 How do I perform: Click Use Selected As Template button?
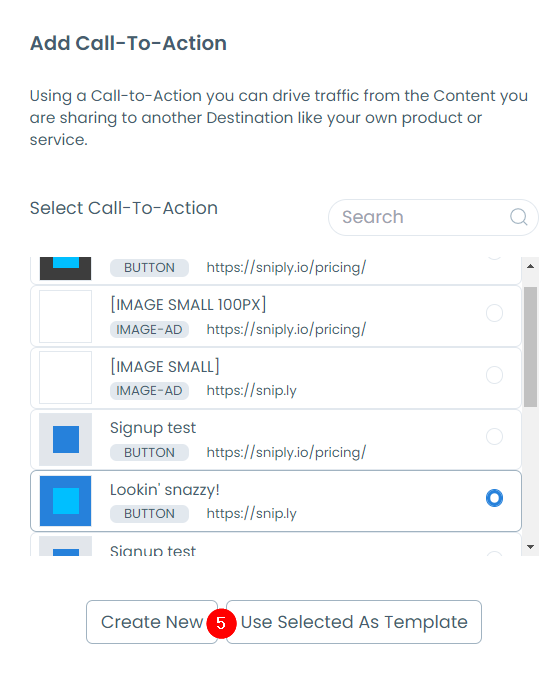354,622
